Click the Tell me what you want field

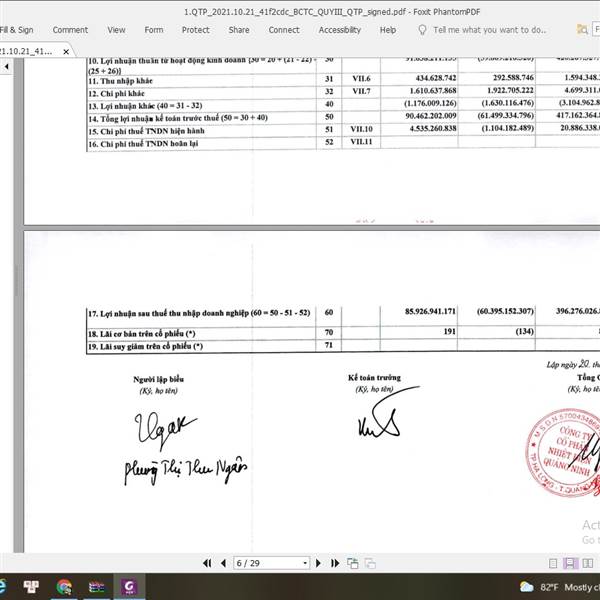point(489,30)
